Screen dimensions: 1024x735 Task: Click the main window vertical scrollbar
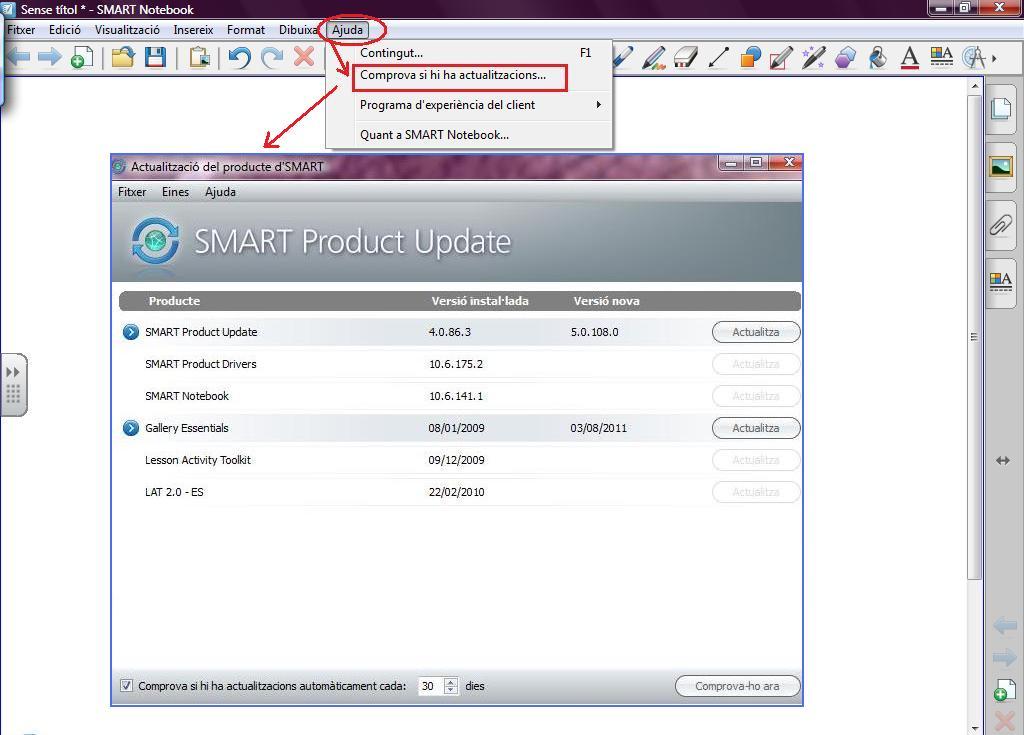click(x=974, y=336)
